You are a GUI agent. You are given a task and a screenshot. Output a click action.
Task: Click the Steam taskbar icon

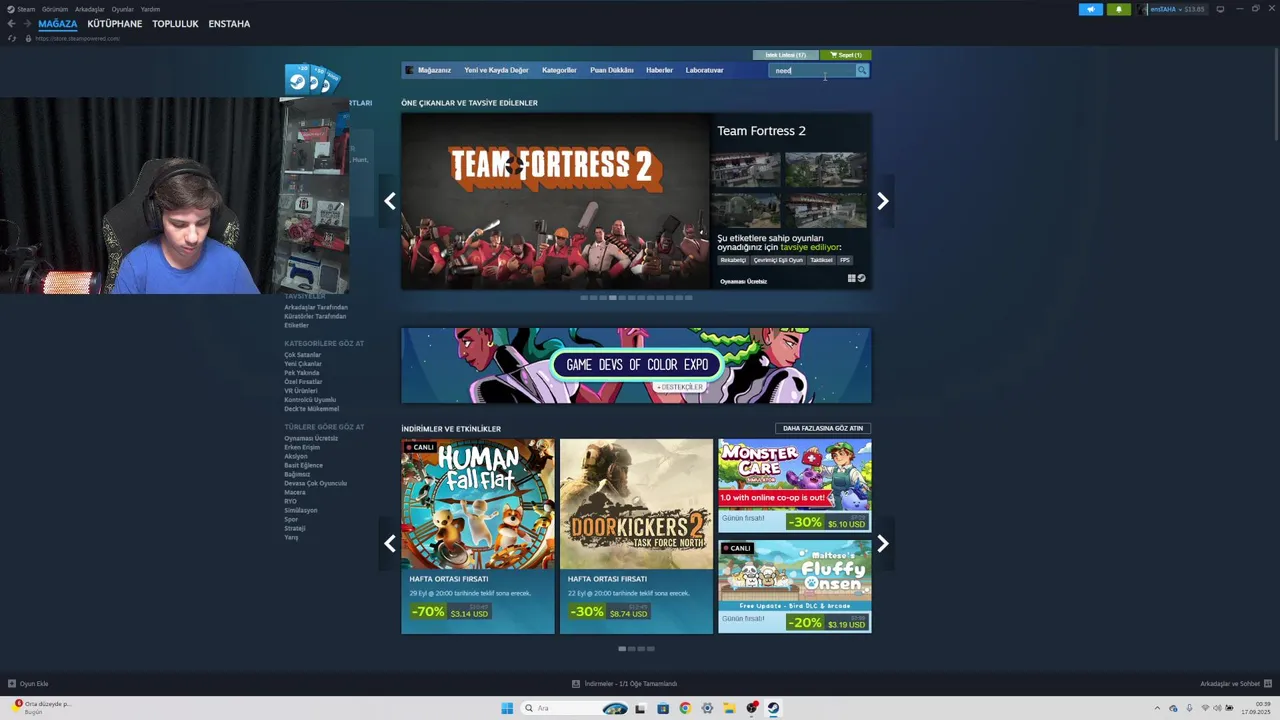coord(773,708)
